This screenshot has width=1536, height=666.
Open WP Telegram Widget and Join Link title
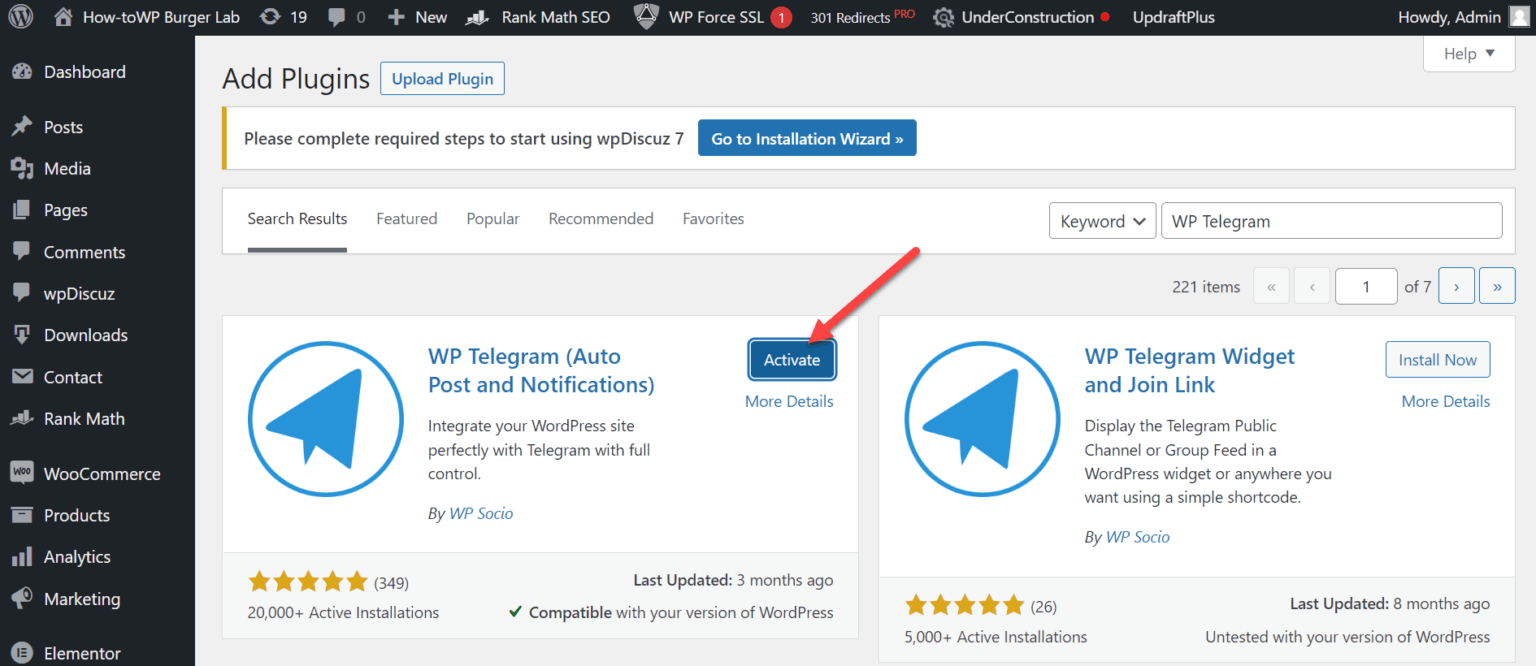click(x=1189, y=371)
